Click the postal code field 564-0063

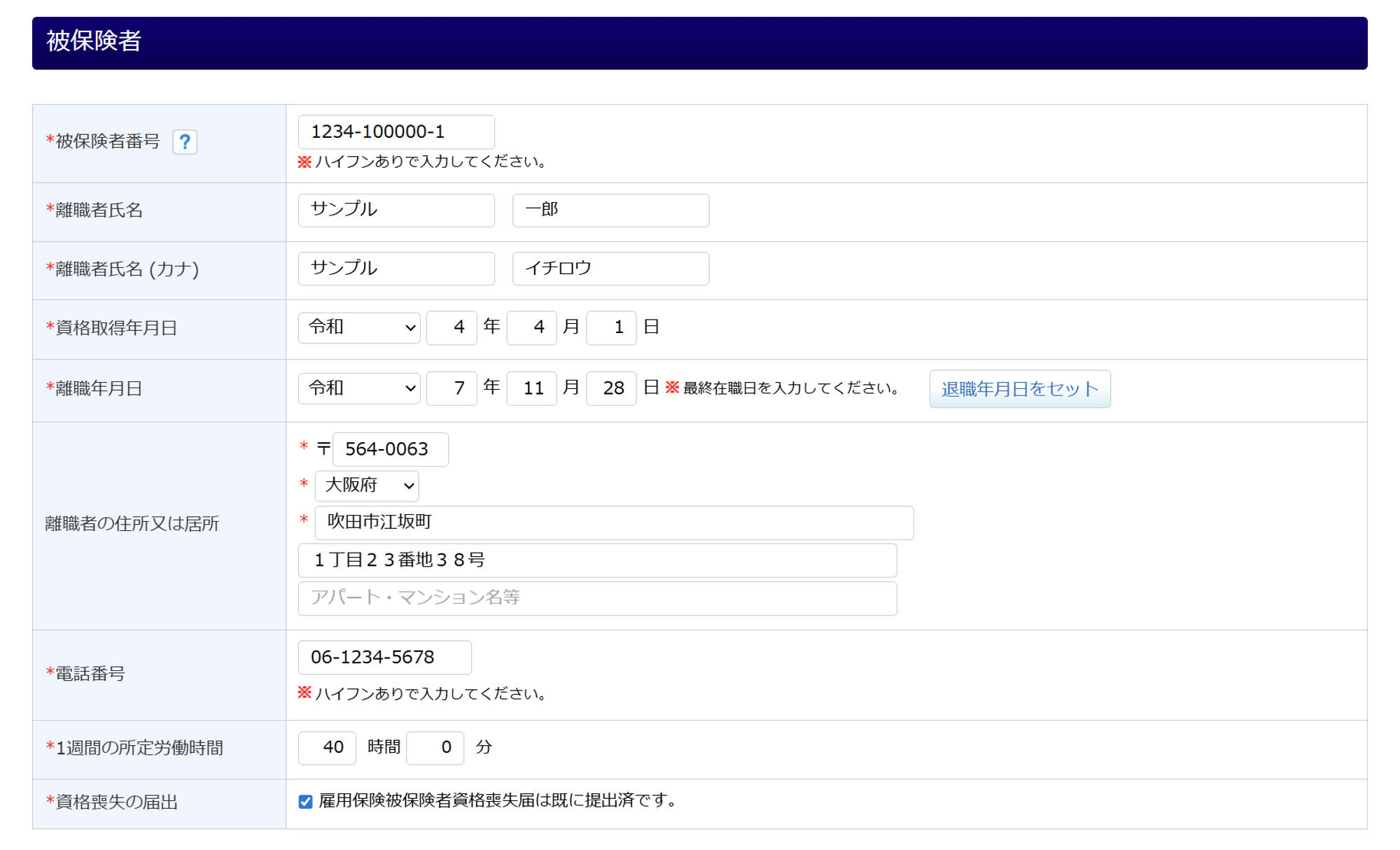[390, 449]
